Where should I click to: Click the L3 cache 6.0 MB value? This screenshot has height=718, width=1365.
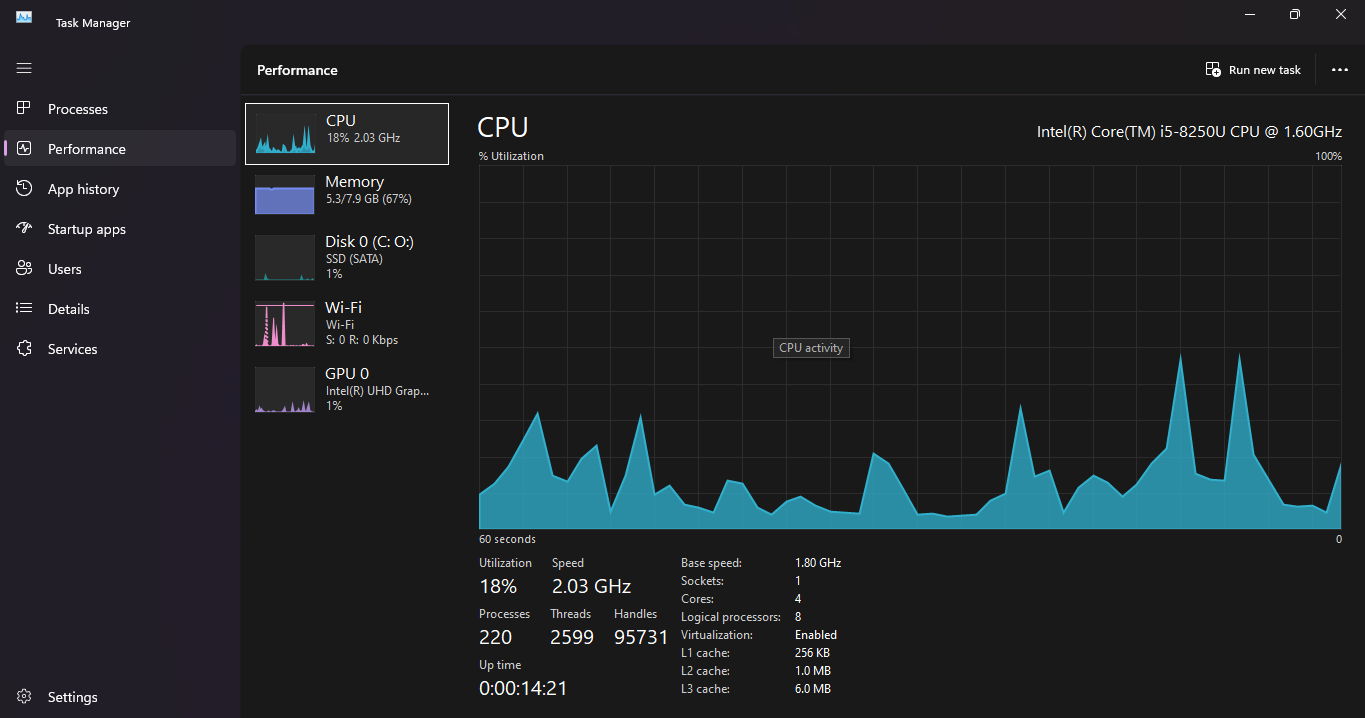pyautogui.click(x=813, y=689)
